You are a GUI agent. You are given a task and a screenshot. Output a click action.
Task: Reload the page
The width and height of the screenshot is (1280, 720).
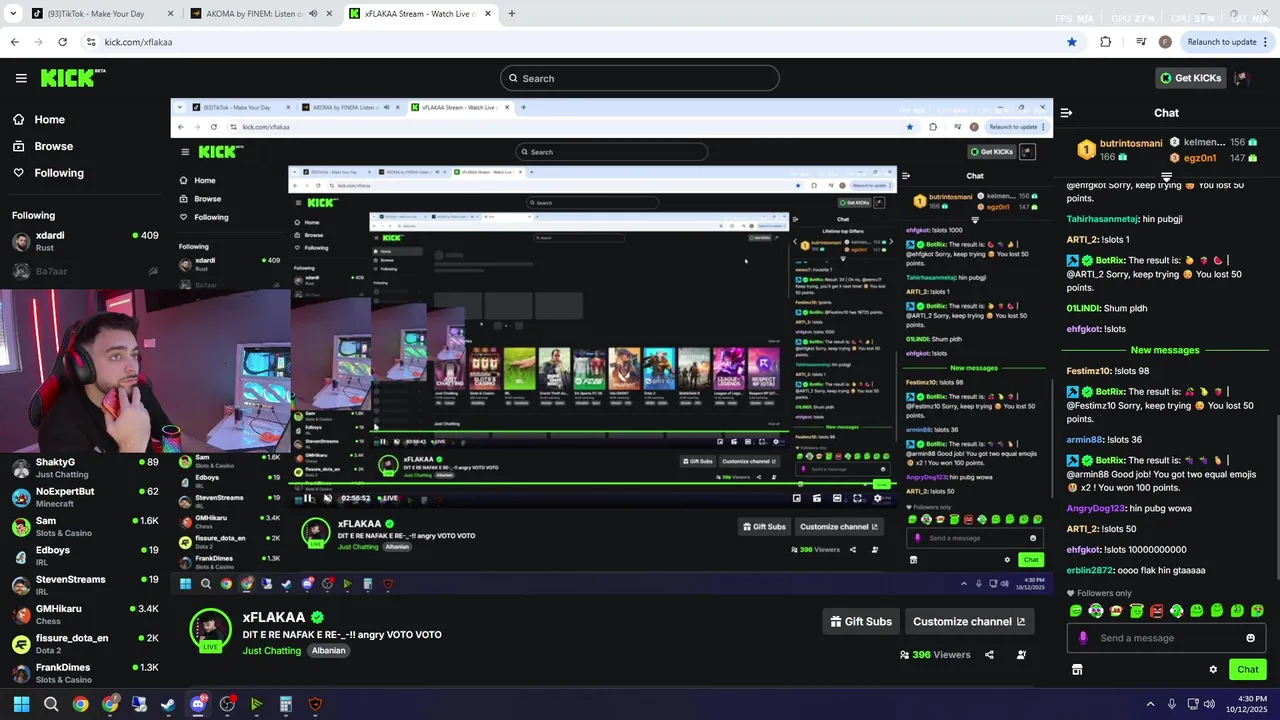[62, 42]
